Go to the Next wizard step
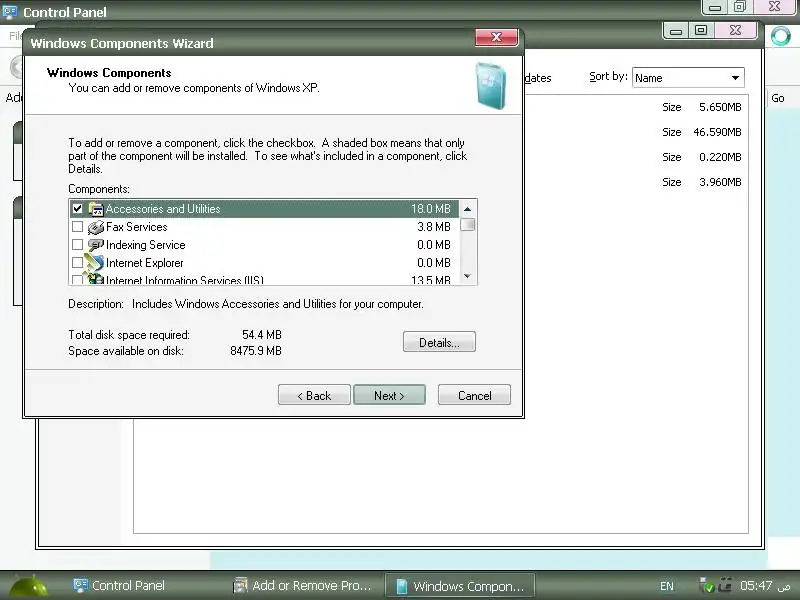 pos(389,395)
